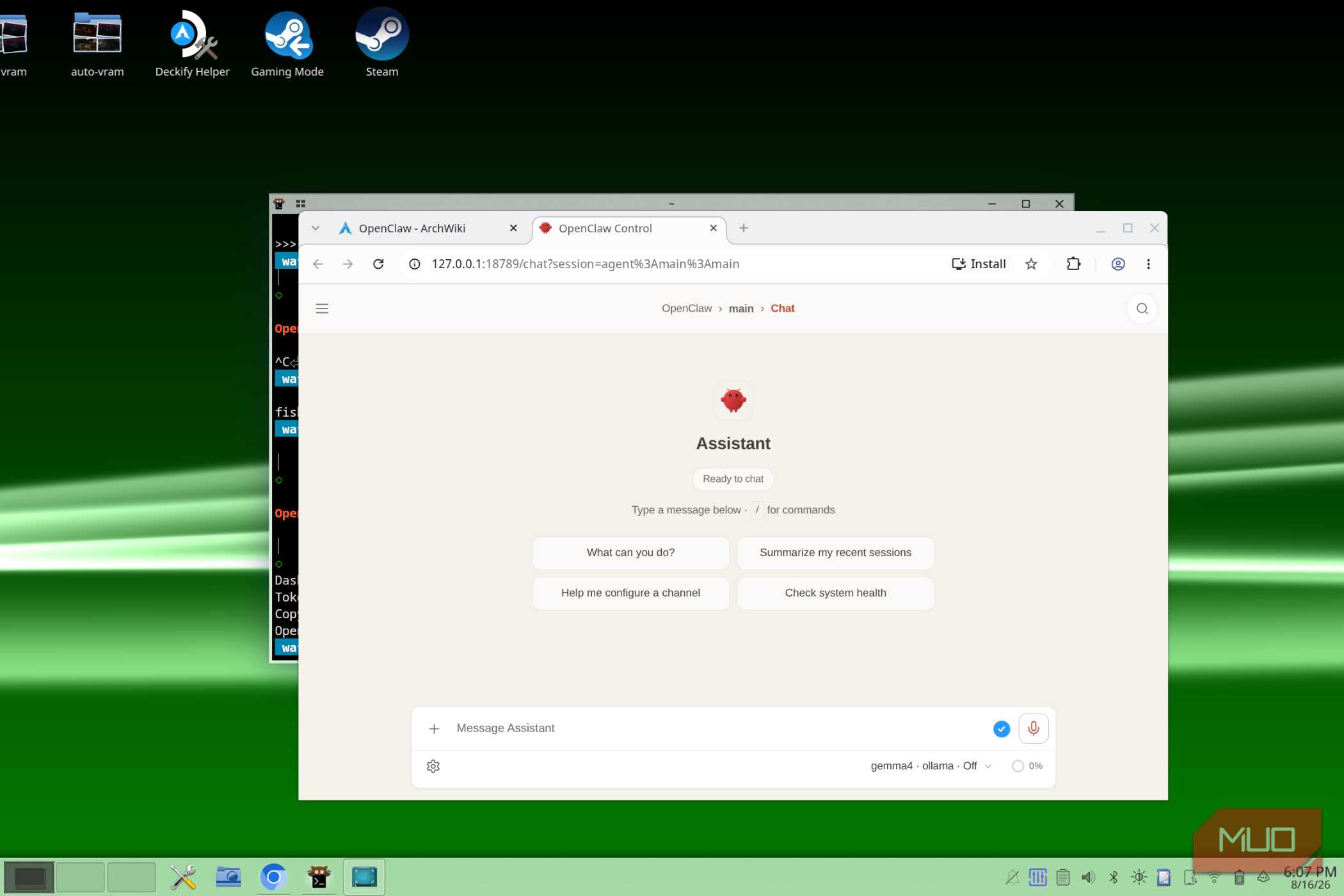Close the OpenClaw - ArchWiki tab

pyautogui.click(x=513, y=228)
